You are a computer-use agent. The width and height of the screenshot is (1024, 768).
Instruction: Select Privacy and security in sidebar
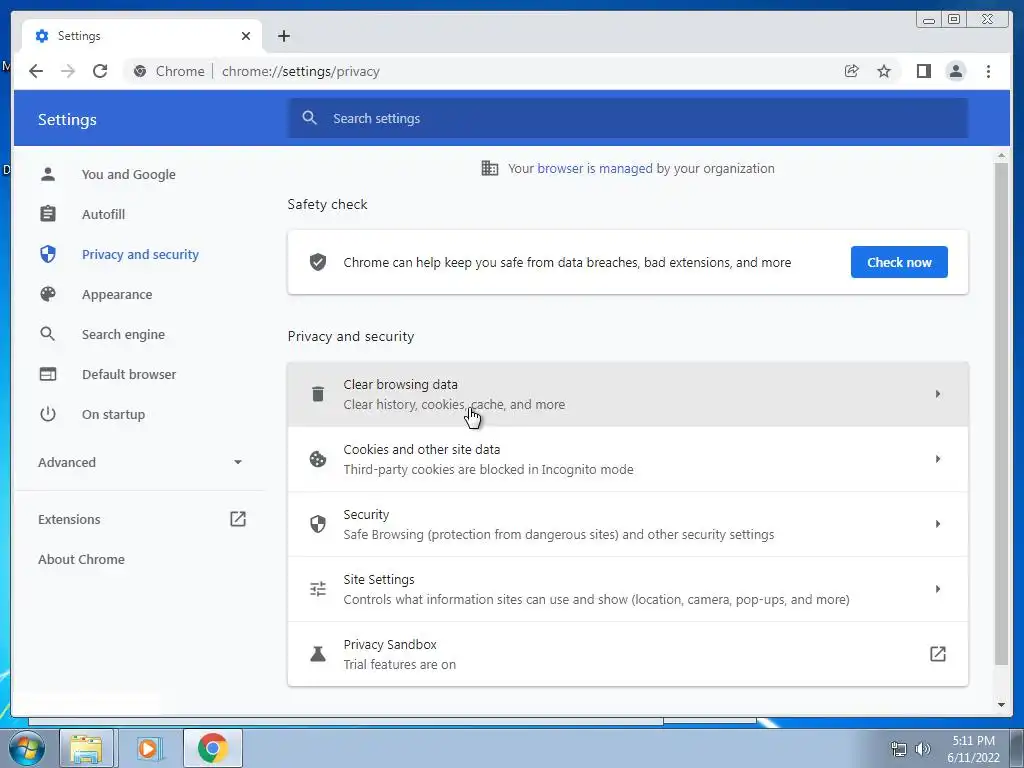tap(140, 255)
